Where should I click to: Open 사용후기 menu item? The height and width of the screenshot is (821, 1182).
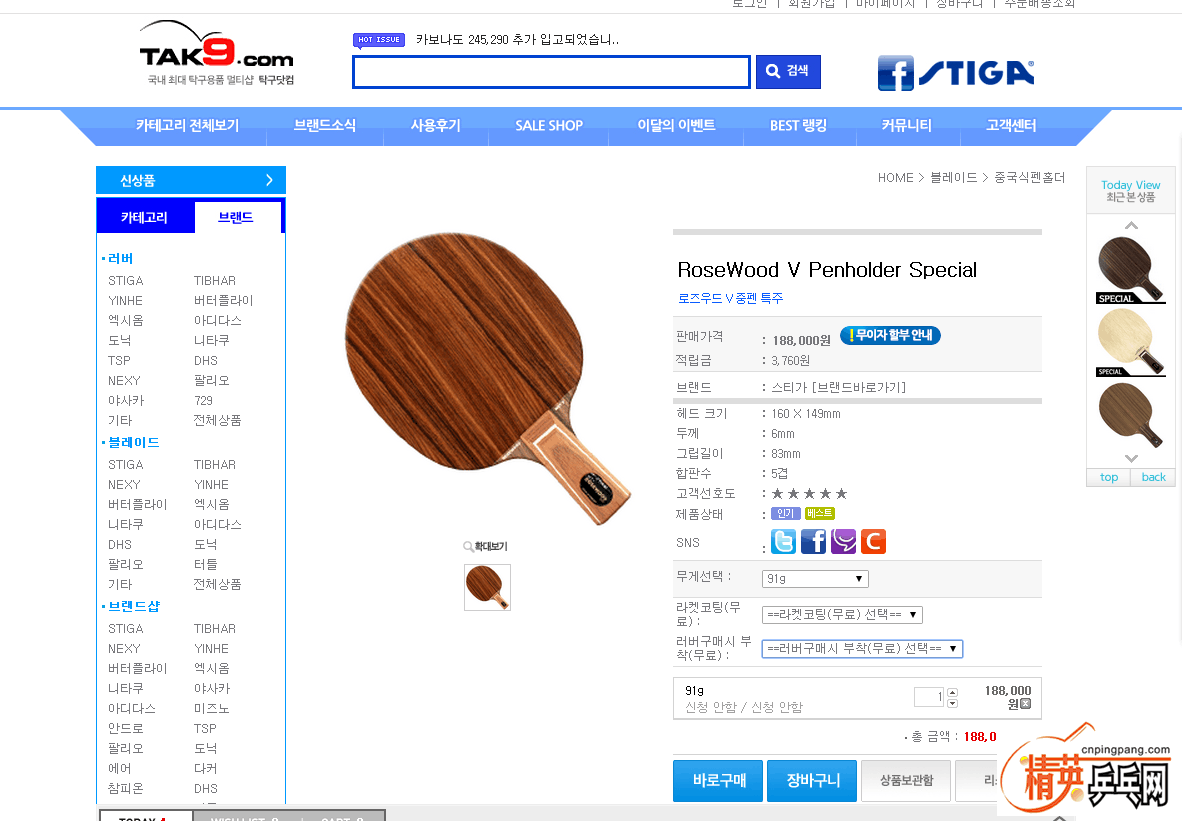point(436,125)
